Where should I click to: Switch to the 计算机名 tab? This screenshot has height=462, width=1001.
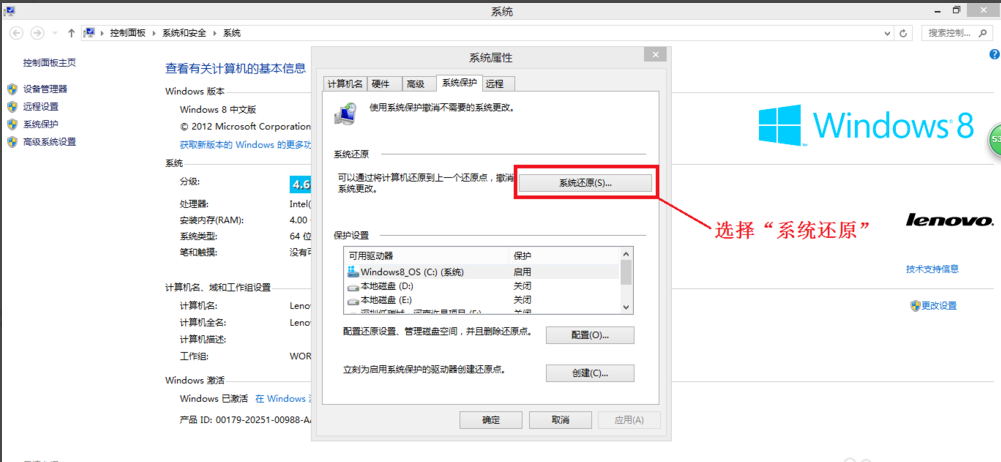point(345,84)
